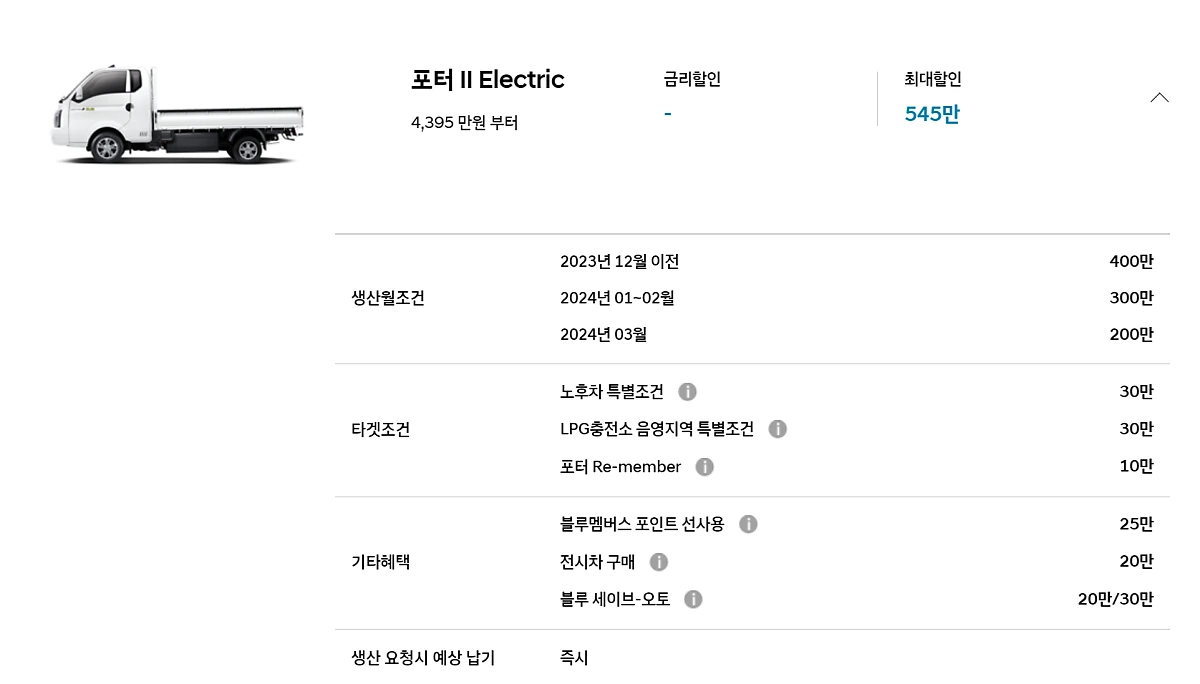
Task: Click info icon next to 노후차 특별조건
Action: pos(687,392)
